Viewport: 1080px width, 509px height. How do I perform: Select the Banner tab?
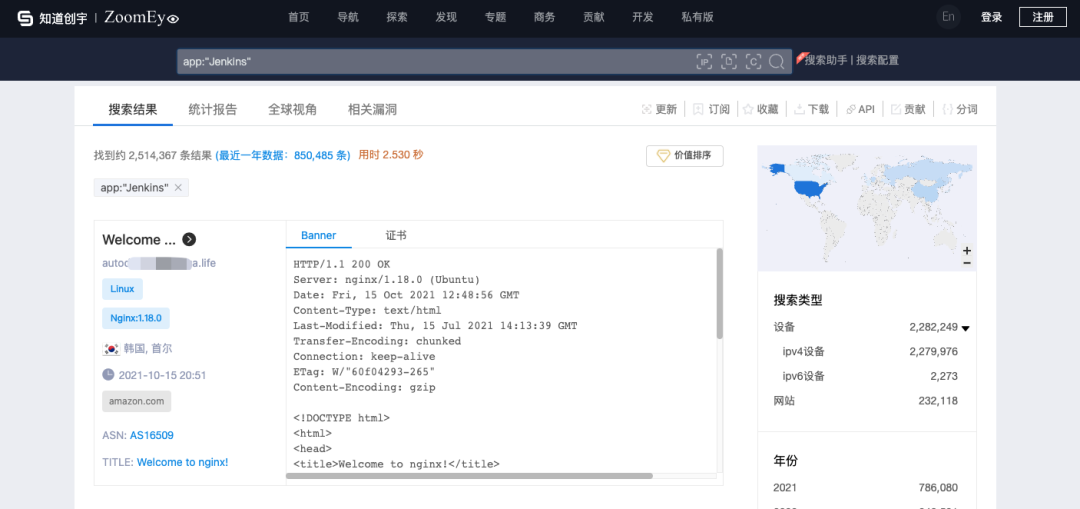pyautogui.click(x=319, y=236)
